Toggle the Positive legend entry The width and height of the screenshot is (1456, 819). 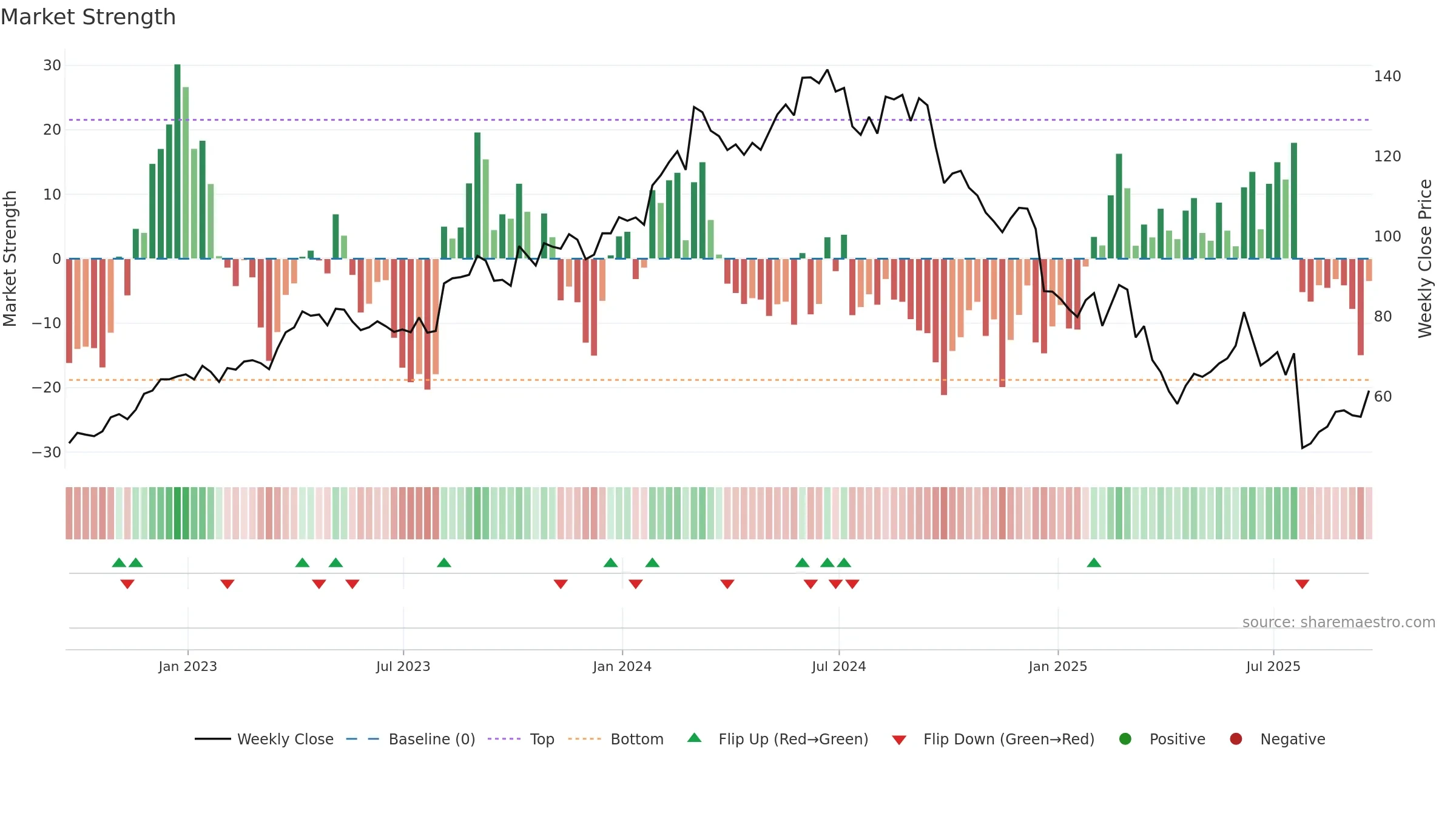tap(1162, 739)
